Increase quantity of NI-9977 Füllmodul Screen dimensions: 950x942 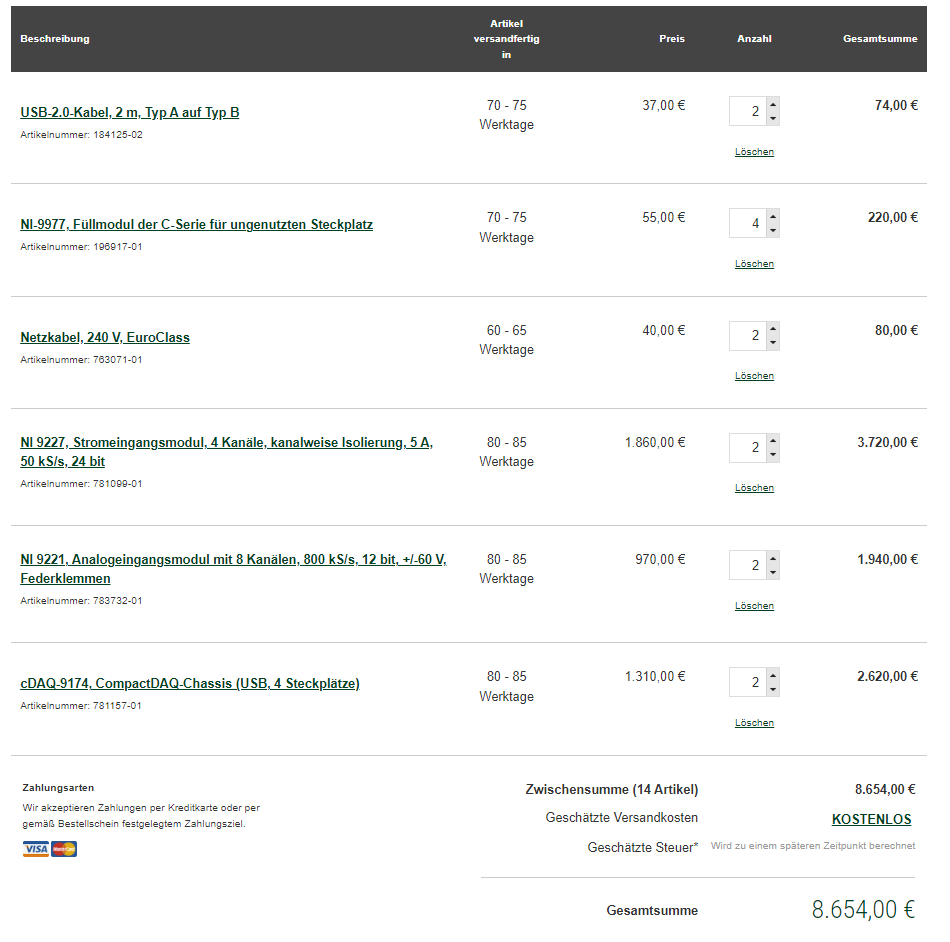click(x=773, y=216)
